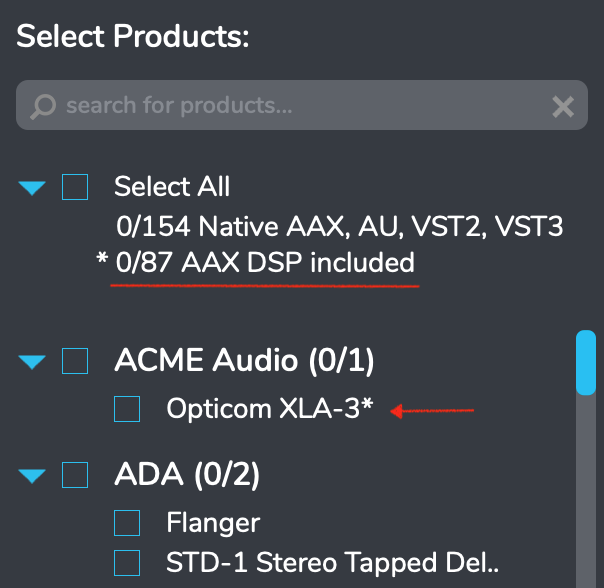Select the Flanger product label

click(x=213, y=523)
